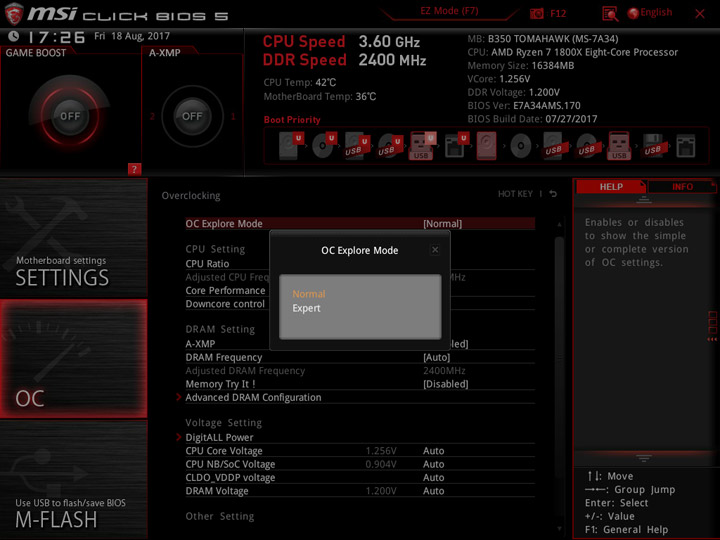Open CPU NB/SoC Voltage Auto setting
The width and height of the screenshot is (720, 540).
(x=433, y=464)
